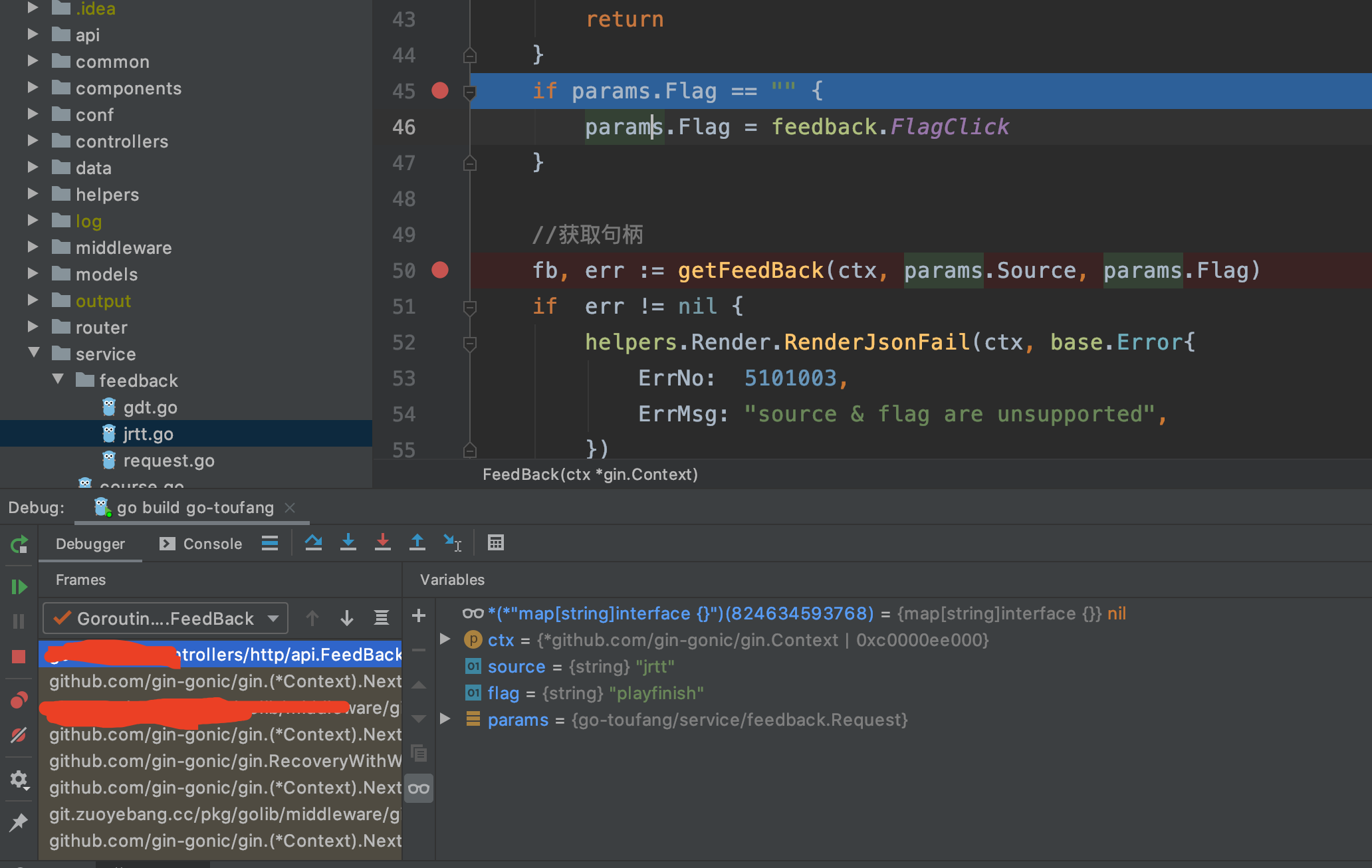This screenshot has height=868, width=1372.
Task: Open request.go in the project tree
Action: point(168,461)
